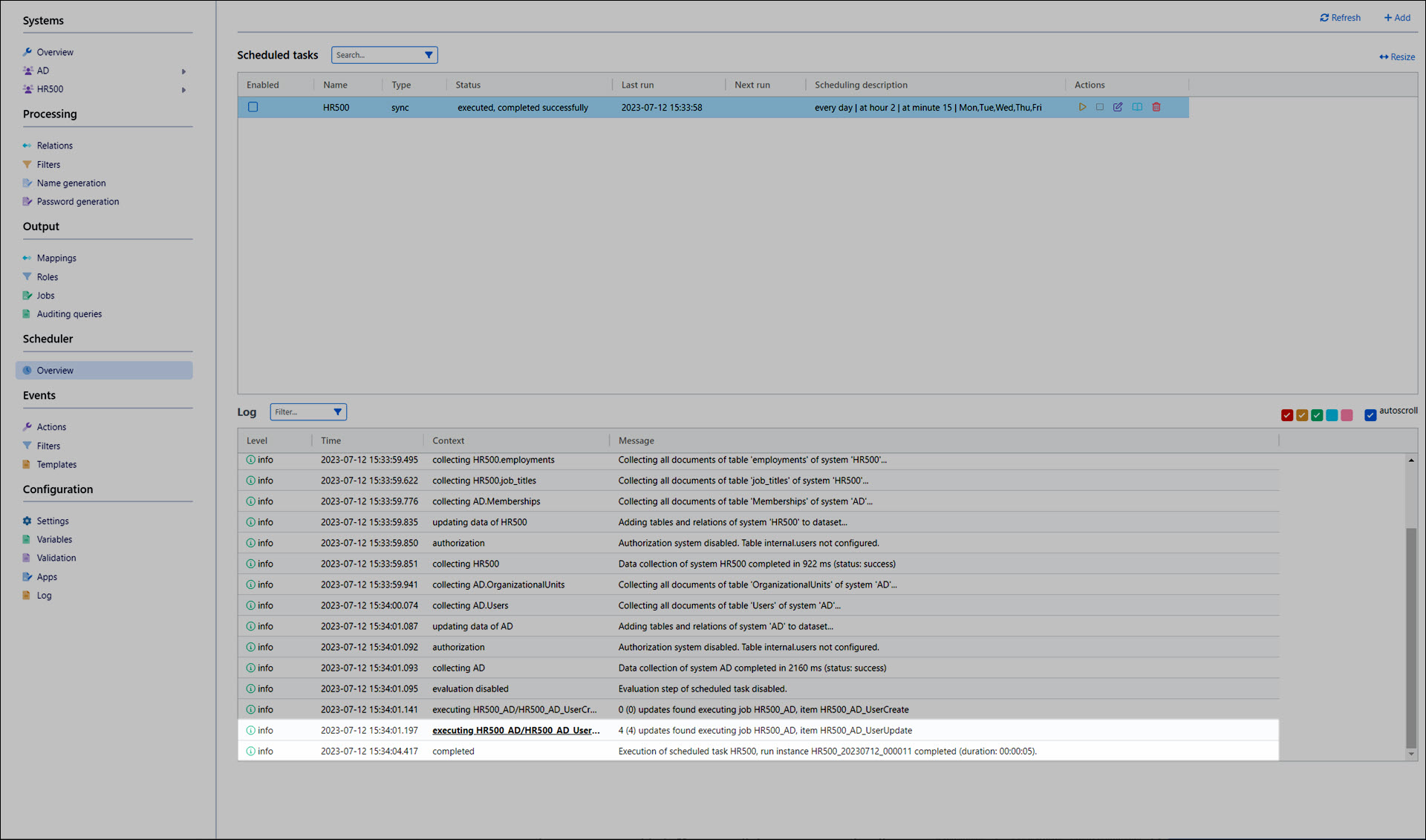Go to Password generation page
The image size is (1426, 840).
coord(77,202)
